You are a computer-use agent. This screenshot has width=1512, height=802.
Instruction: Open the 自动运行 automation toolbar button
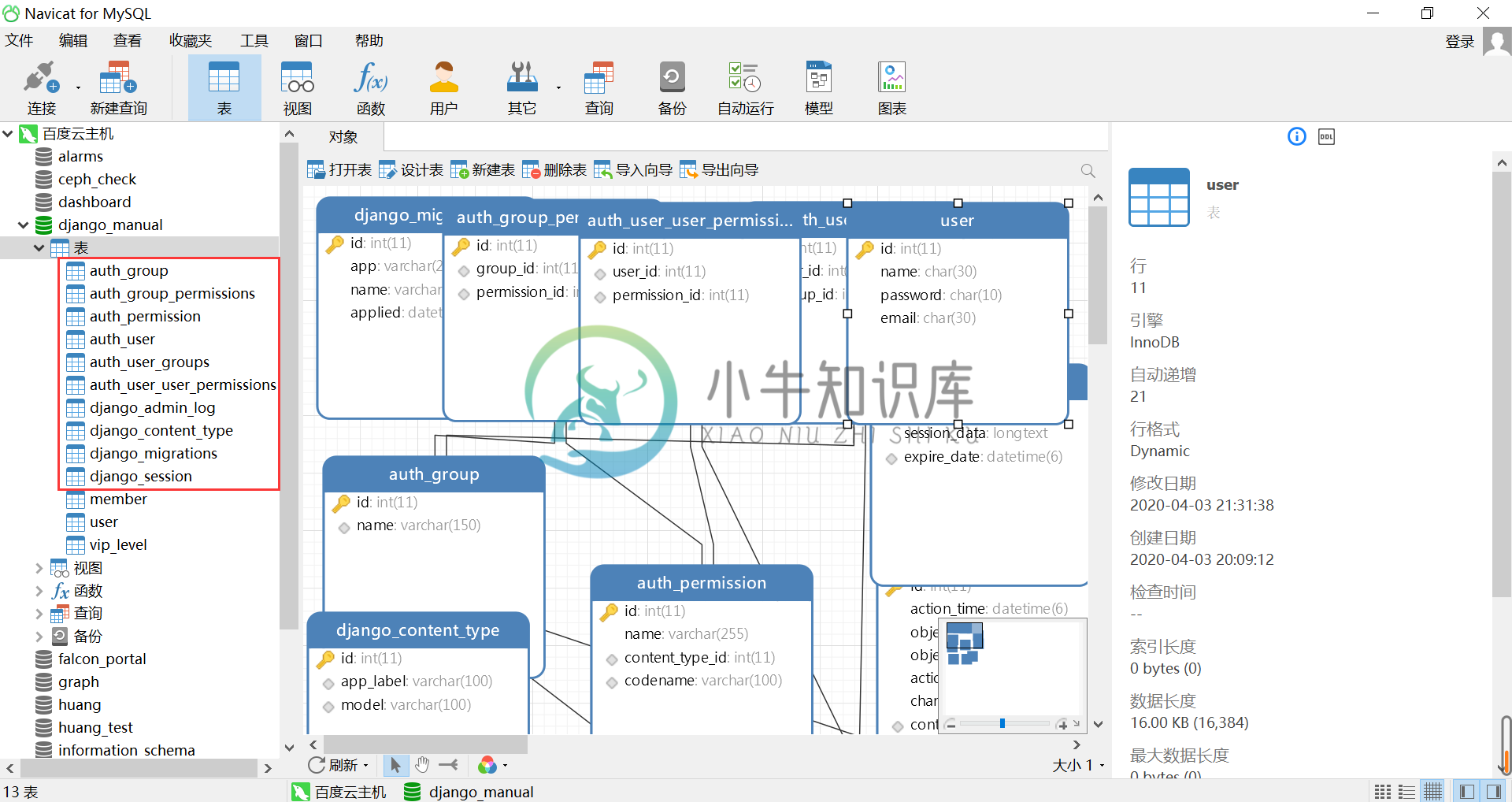click(x=745, y=88)
